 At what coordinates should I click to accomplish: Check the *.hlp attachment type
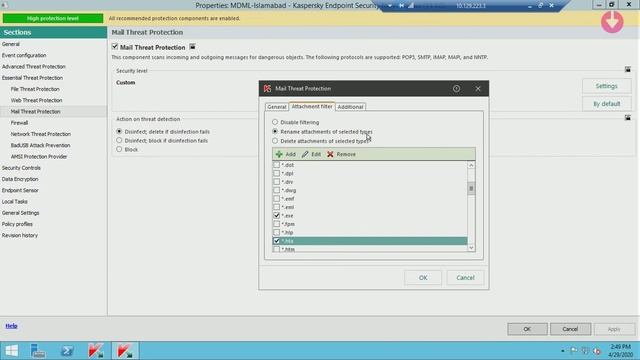point(276,232)
